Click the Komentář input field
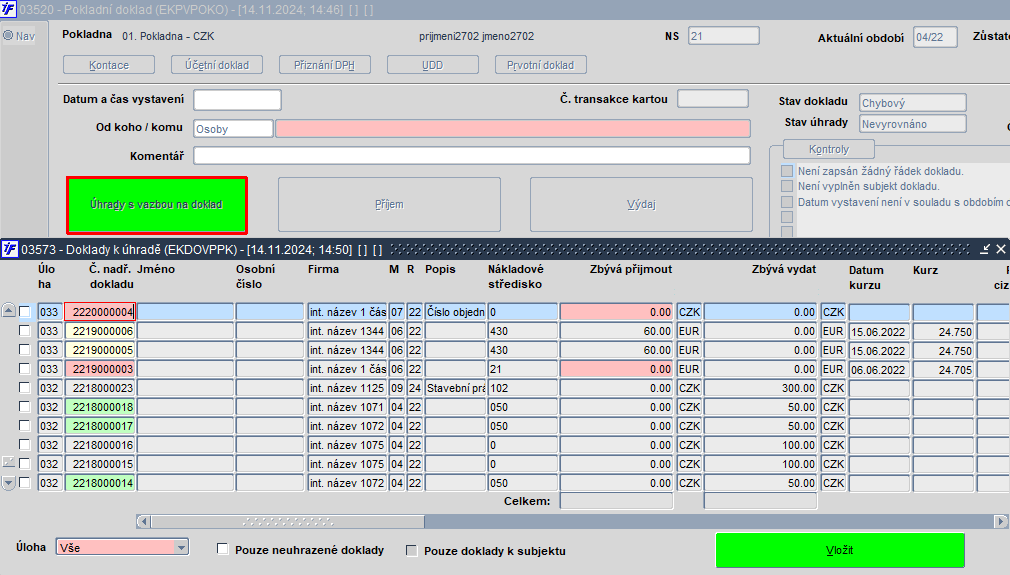This screenshot has width=1010, height=575. coord(472,156)
